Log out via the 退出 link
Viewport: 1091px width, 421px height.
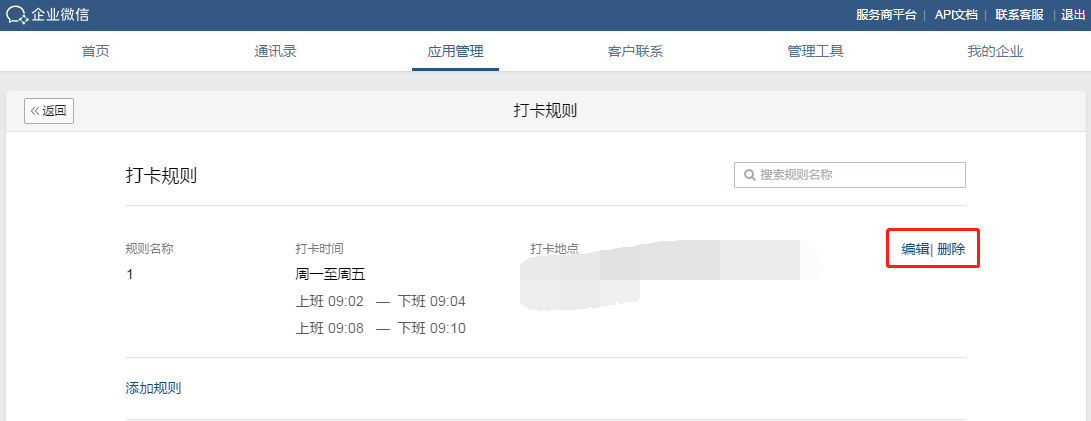click(1074, 14)
